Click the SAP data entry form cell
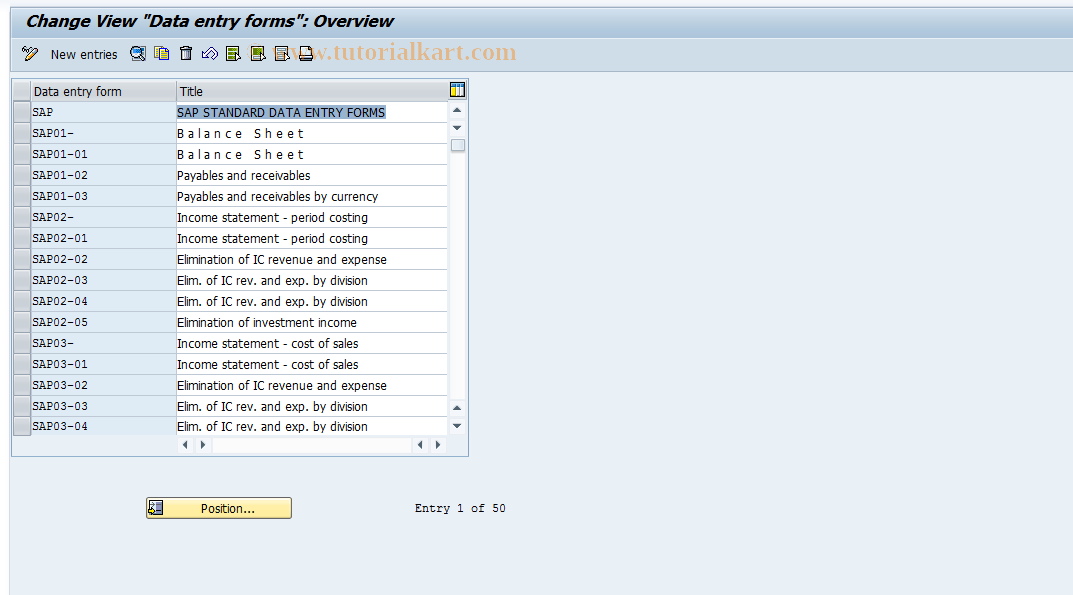Image resolution: width=1073 pixels, height=595 pixels. click(103, 112)
